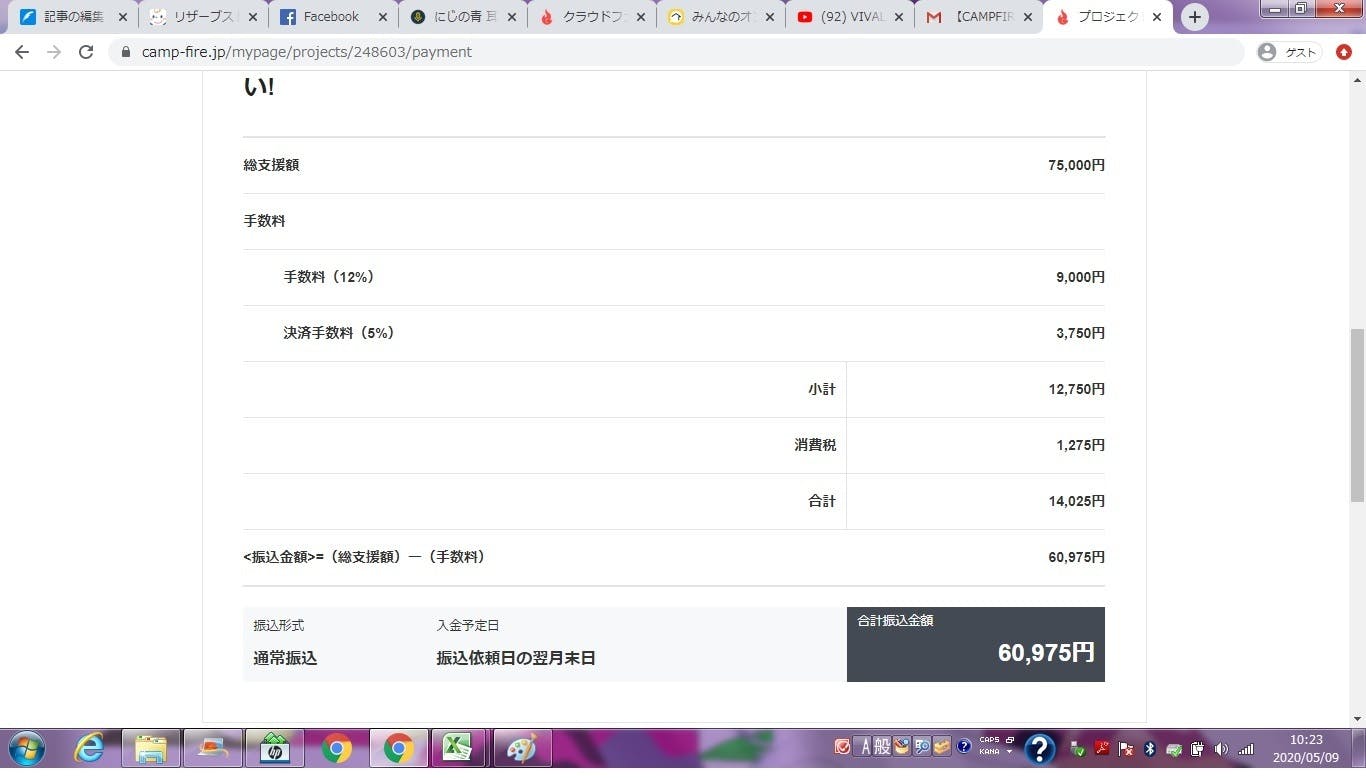Click the vertical page scrollbar thumb
This screenshot has height=778, width=1366.
coord(1357,415)
